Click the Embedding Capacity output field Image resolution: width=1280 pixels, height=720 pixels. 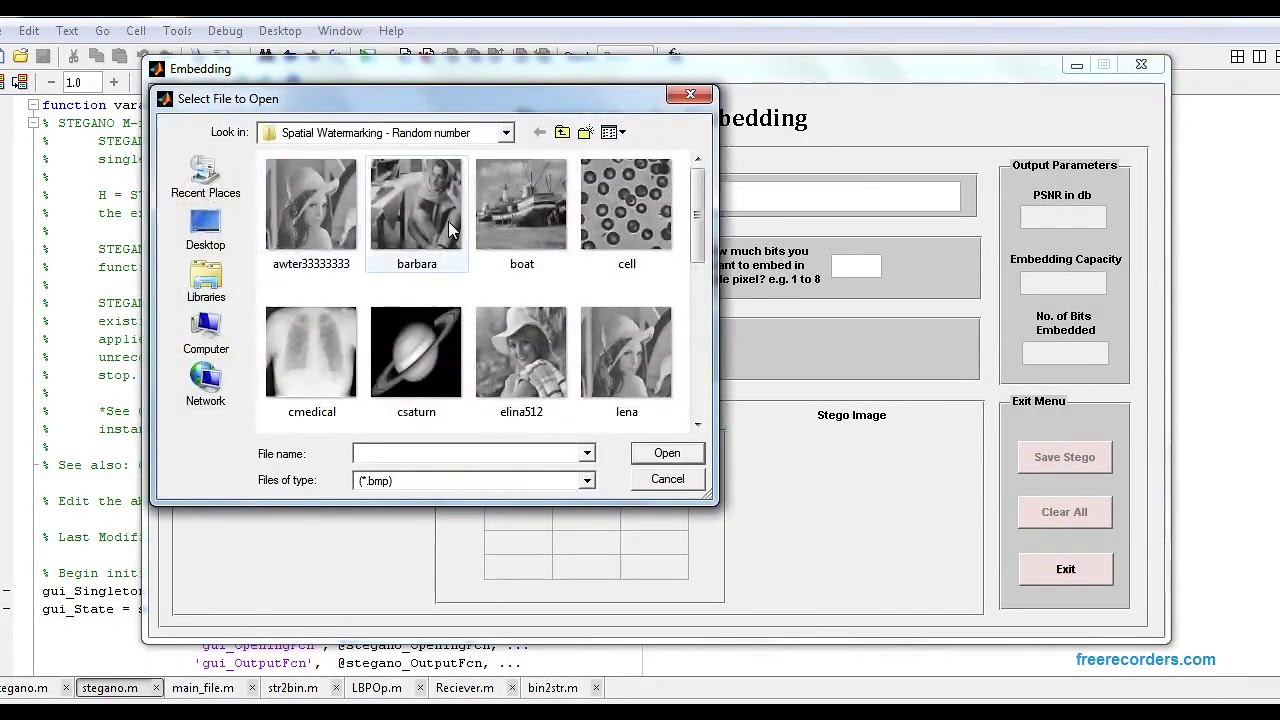pyautogui.click(x=1063, y=282)
